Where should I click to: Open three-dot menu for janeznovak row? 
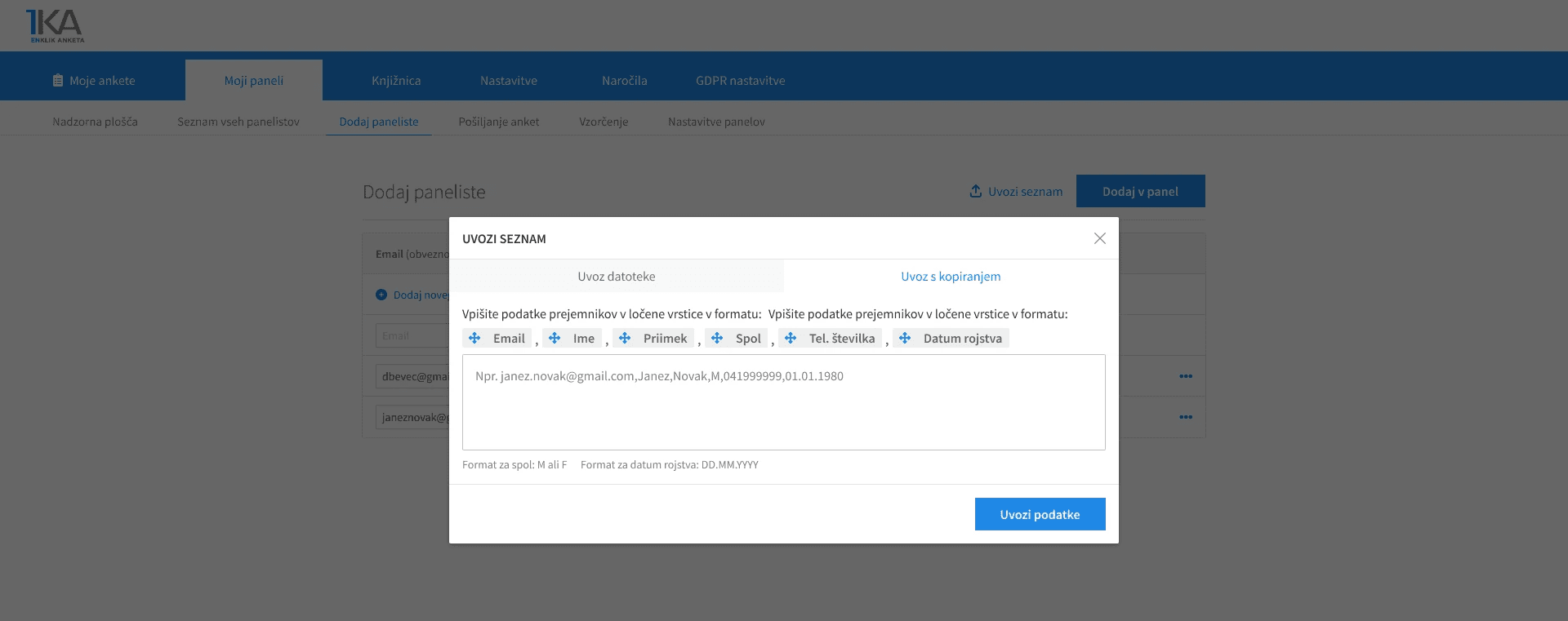point(1186,417)
